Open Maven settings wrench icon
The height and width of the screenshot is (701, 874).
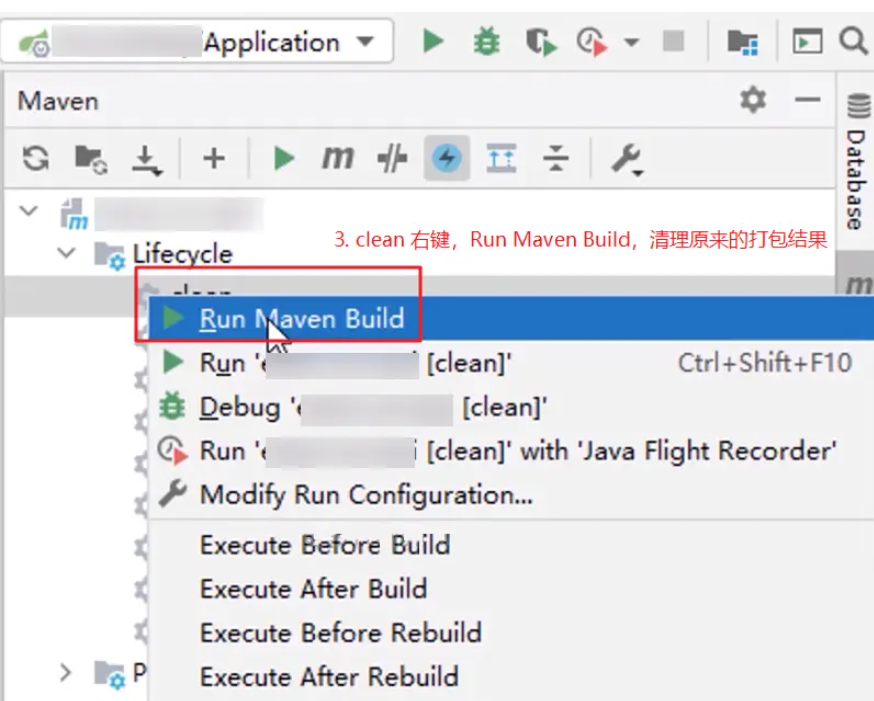click(628, 160)
